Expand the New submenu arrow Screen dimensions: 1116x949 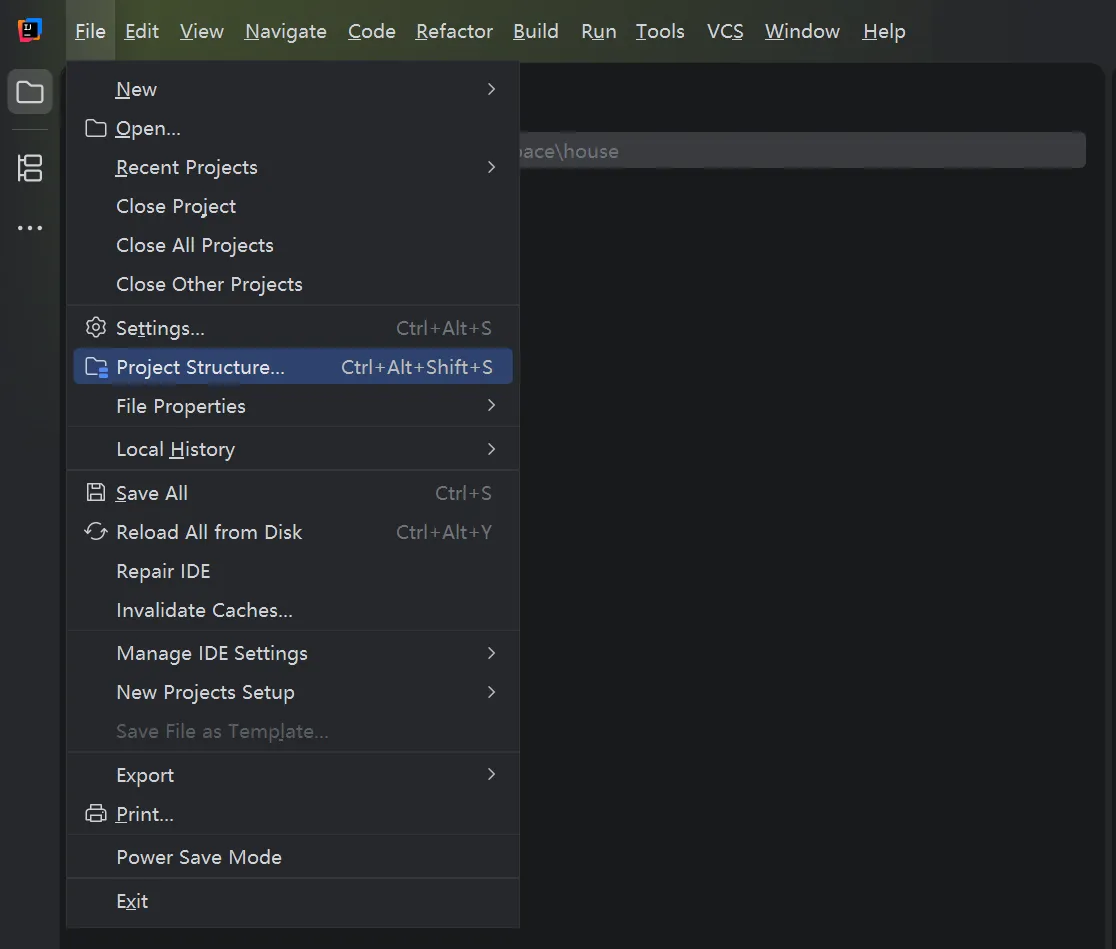coord(491,89)
